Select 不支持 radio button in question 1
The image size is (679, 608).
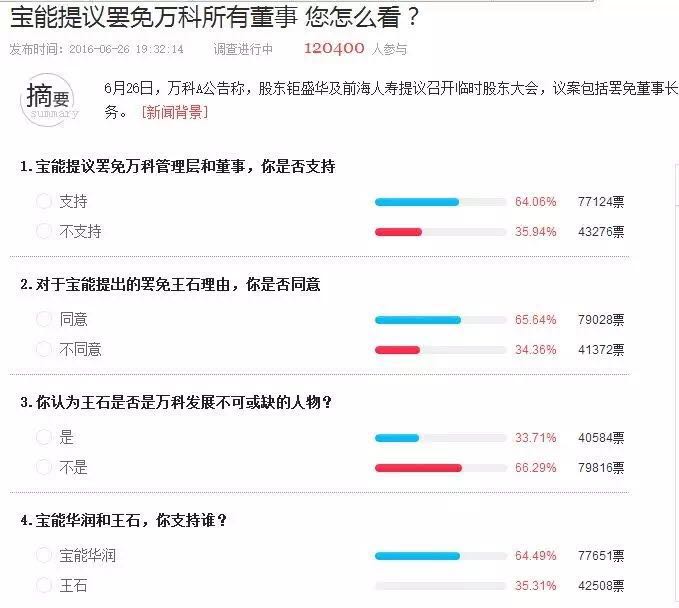click(43, 232)
